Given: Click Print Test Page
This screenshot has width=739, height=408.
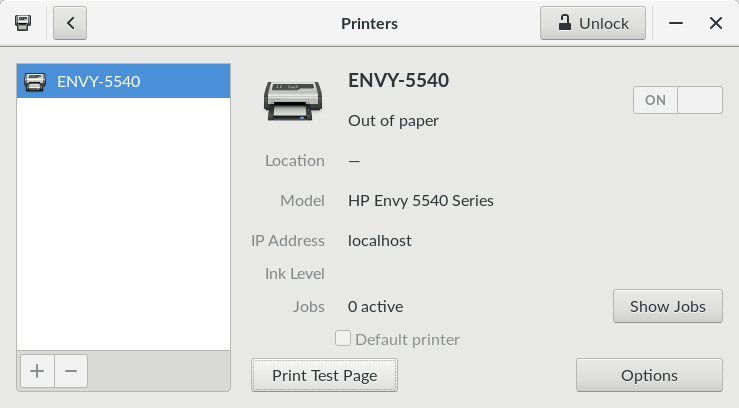Looking at the screenshot, I should point(324,375).
